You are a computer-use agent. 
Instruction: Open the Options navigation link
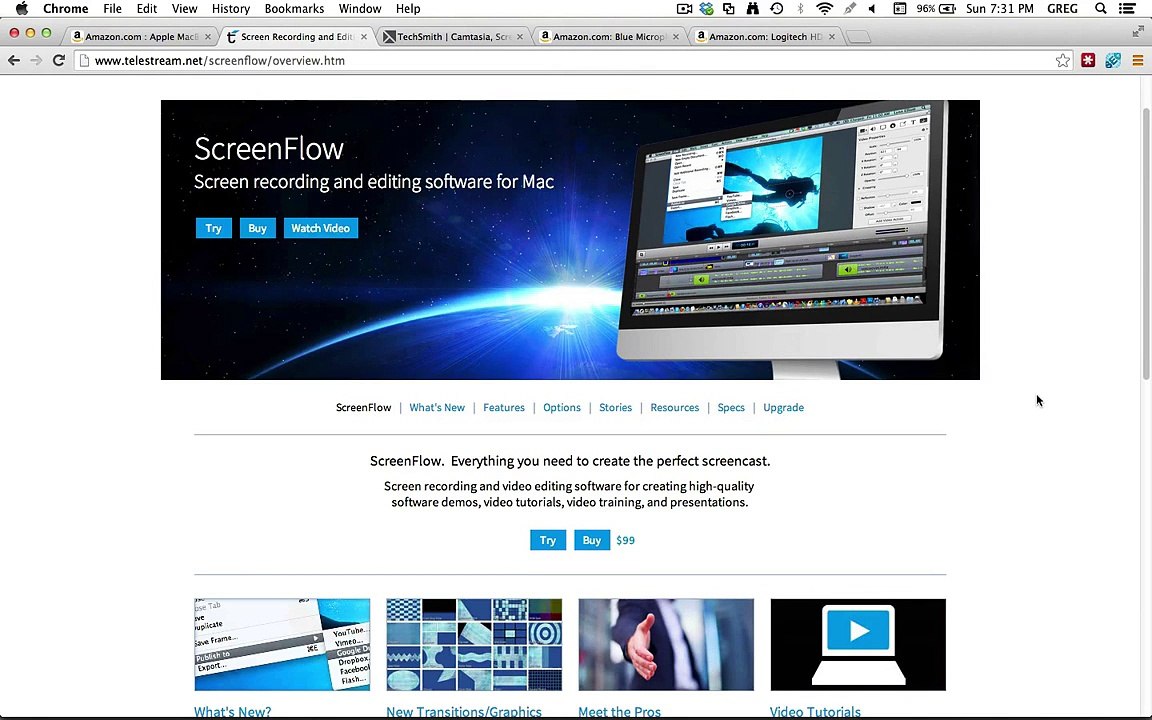click(562, 407)
